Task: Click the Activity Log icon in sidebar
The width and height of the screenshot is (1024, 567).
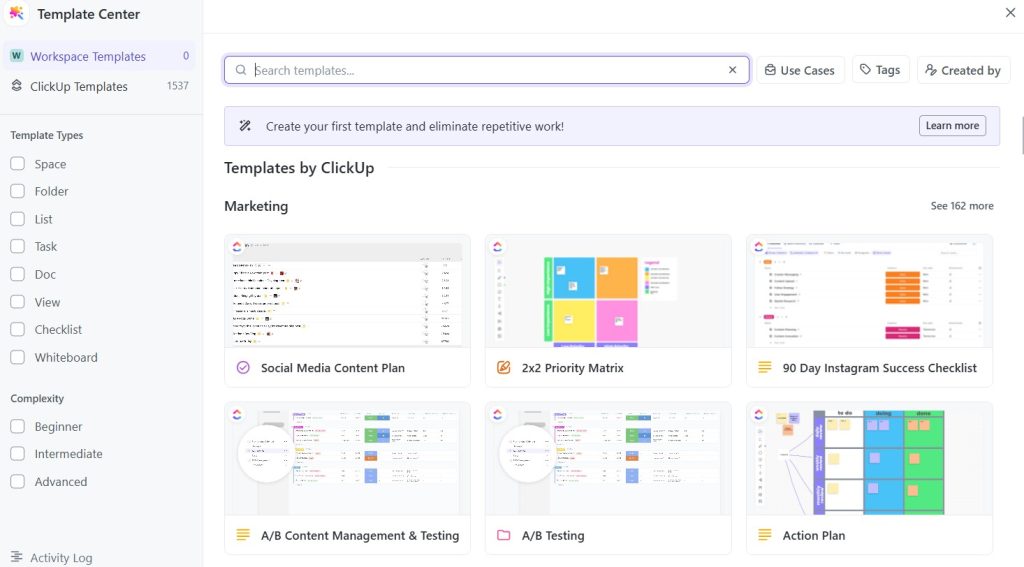Action: 16,557
